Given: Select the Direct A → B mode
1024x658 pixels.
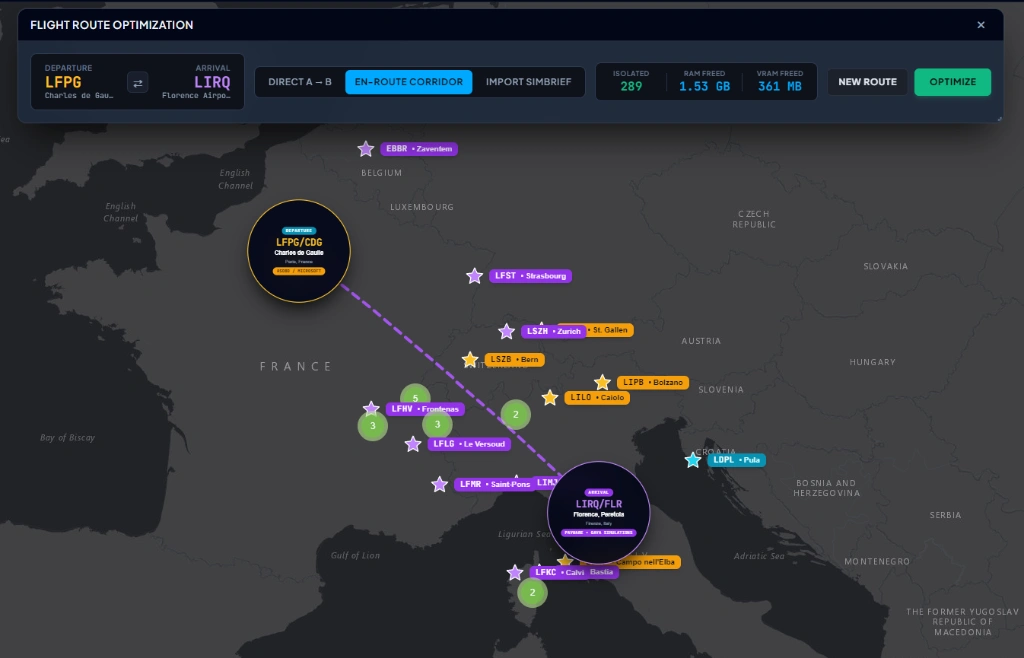Looking at the screenshot, I should pyautogui.click(x=300, y=82).
